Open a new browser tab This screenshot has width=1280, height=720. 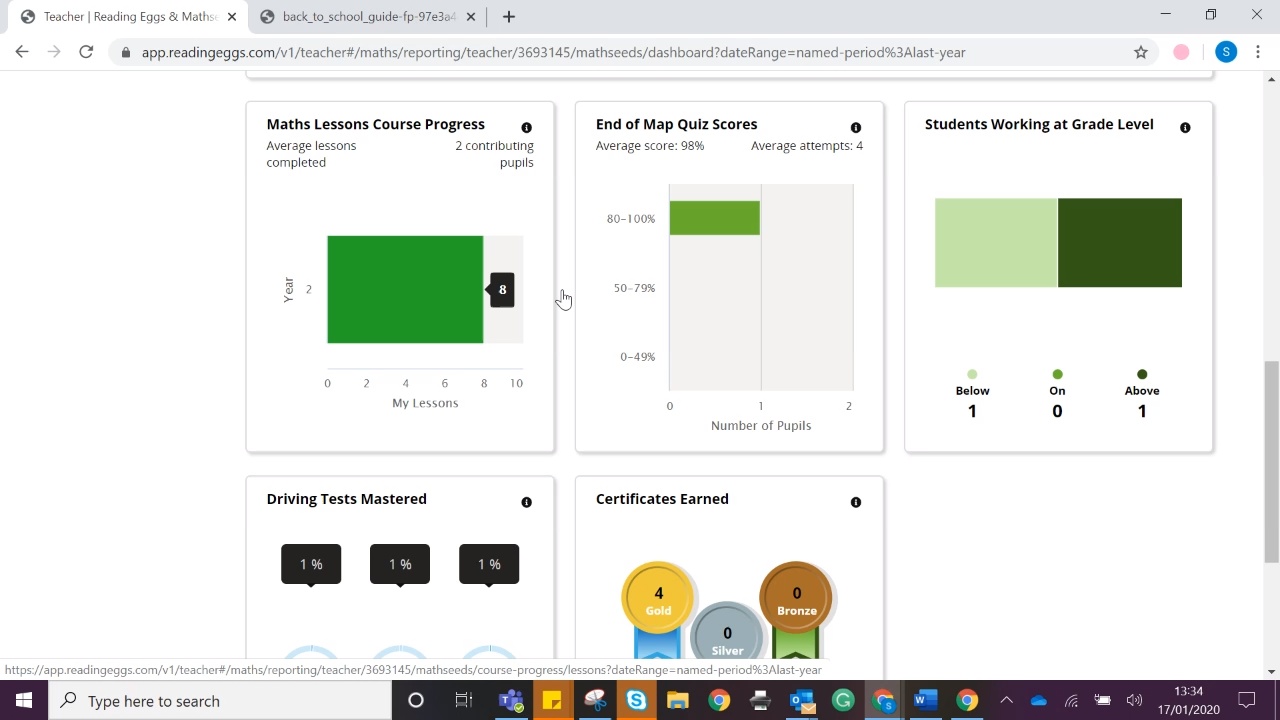coord(508,16)
